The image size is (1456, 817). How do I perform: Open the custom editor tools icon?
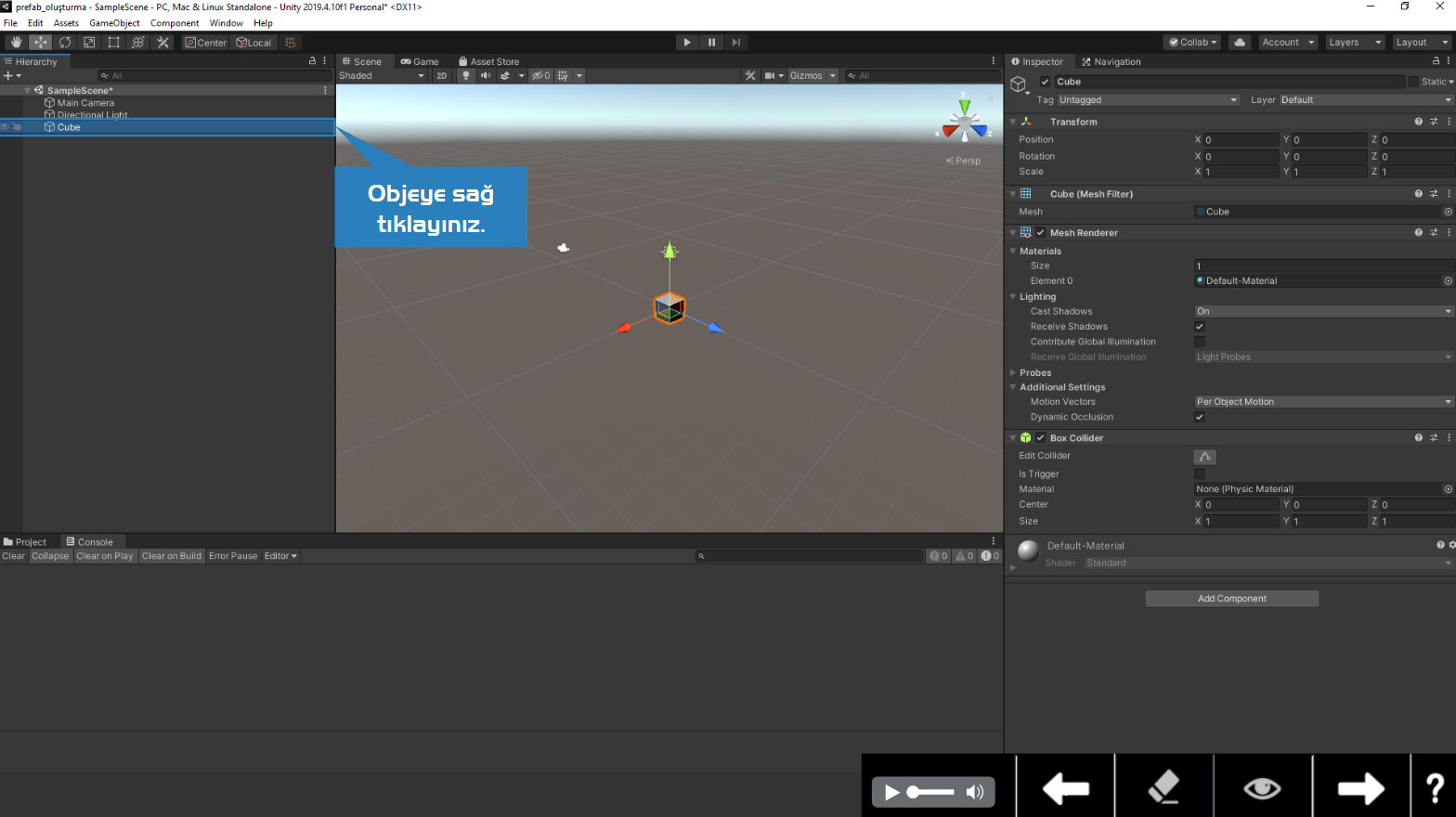162,43
